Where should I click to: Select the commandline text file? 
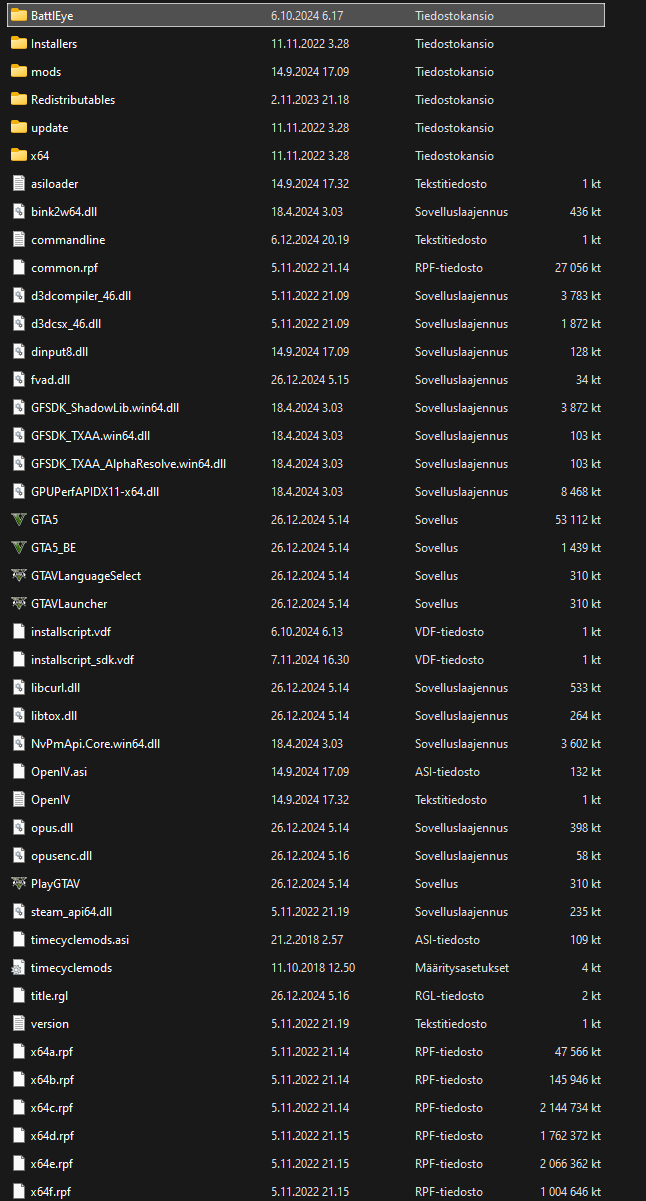(68, 240)
